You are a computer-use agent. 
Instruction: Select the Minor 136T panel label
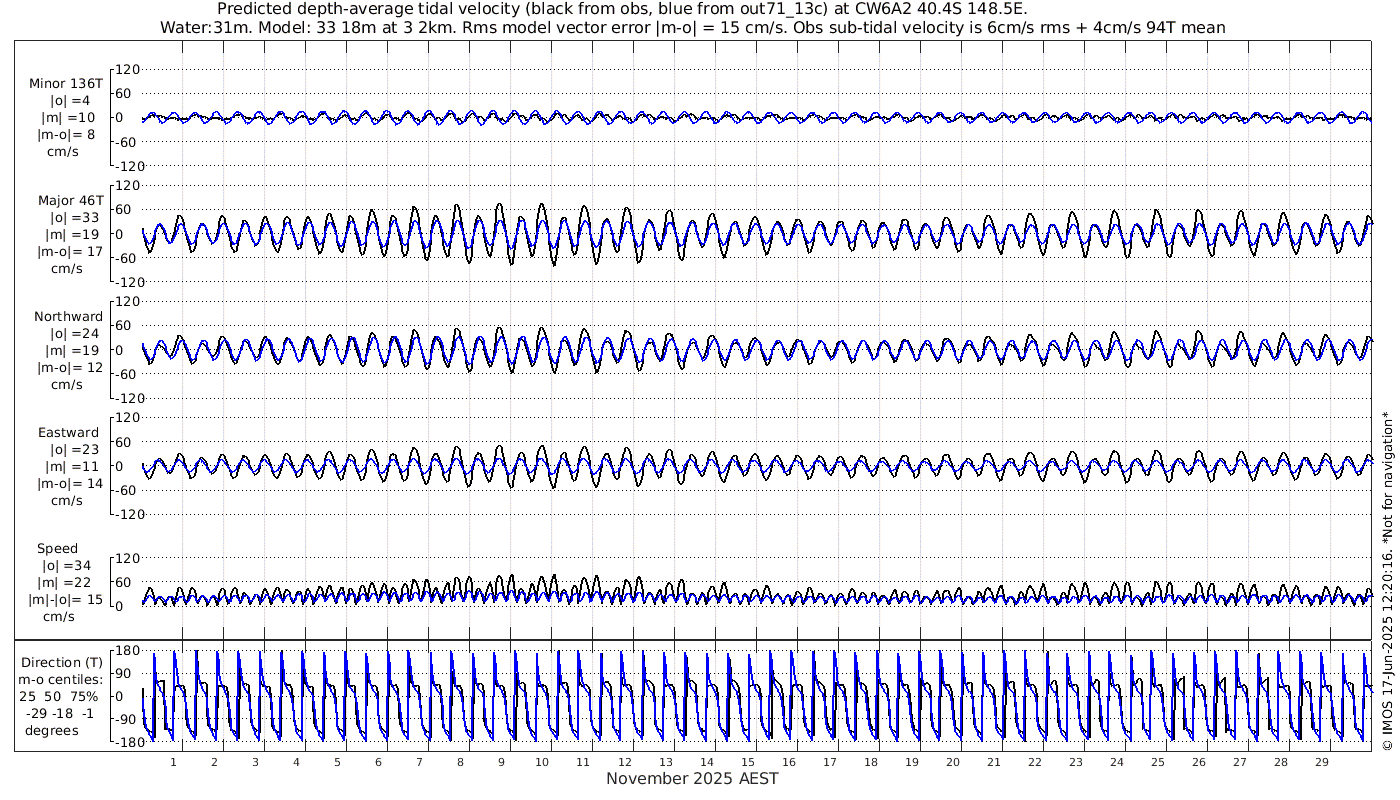[66, 84]
